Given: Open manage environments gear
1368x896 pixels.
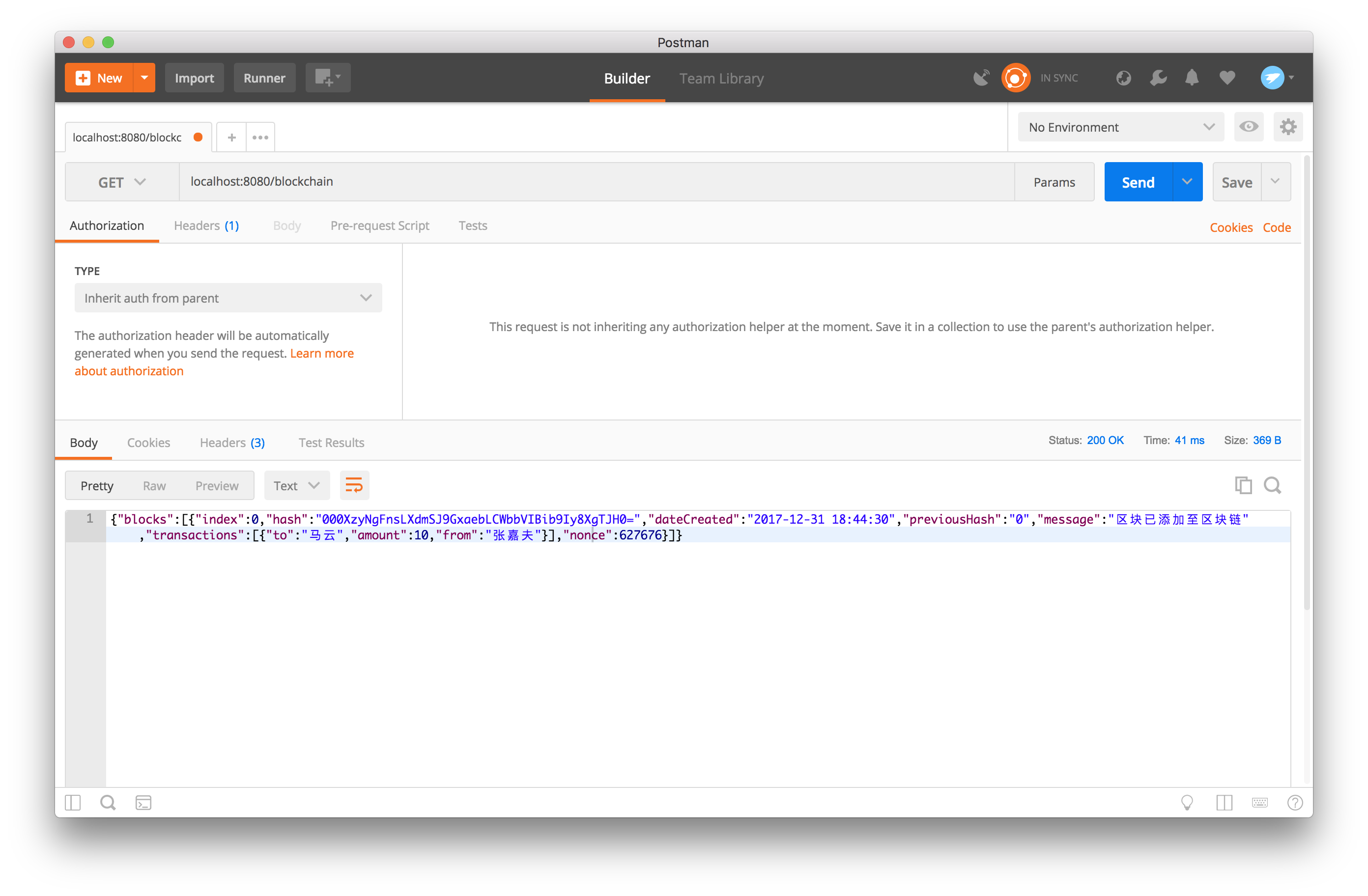Looking at the screenshot, I should click(x=1288, y=126).
